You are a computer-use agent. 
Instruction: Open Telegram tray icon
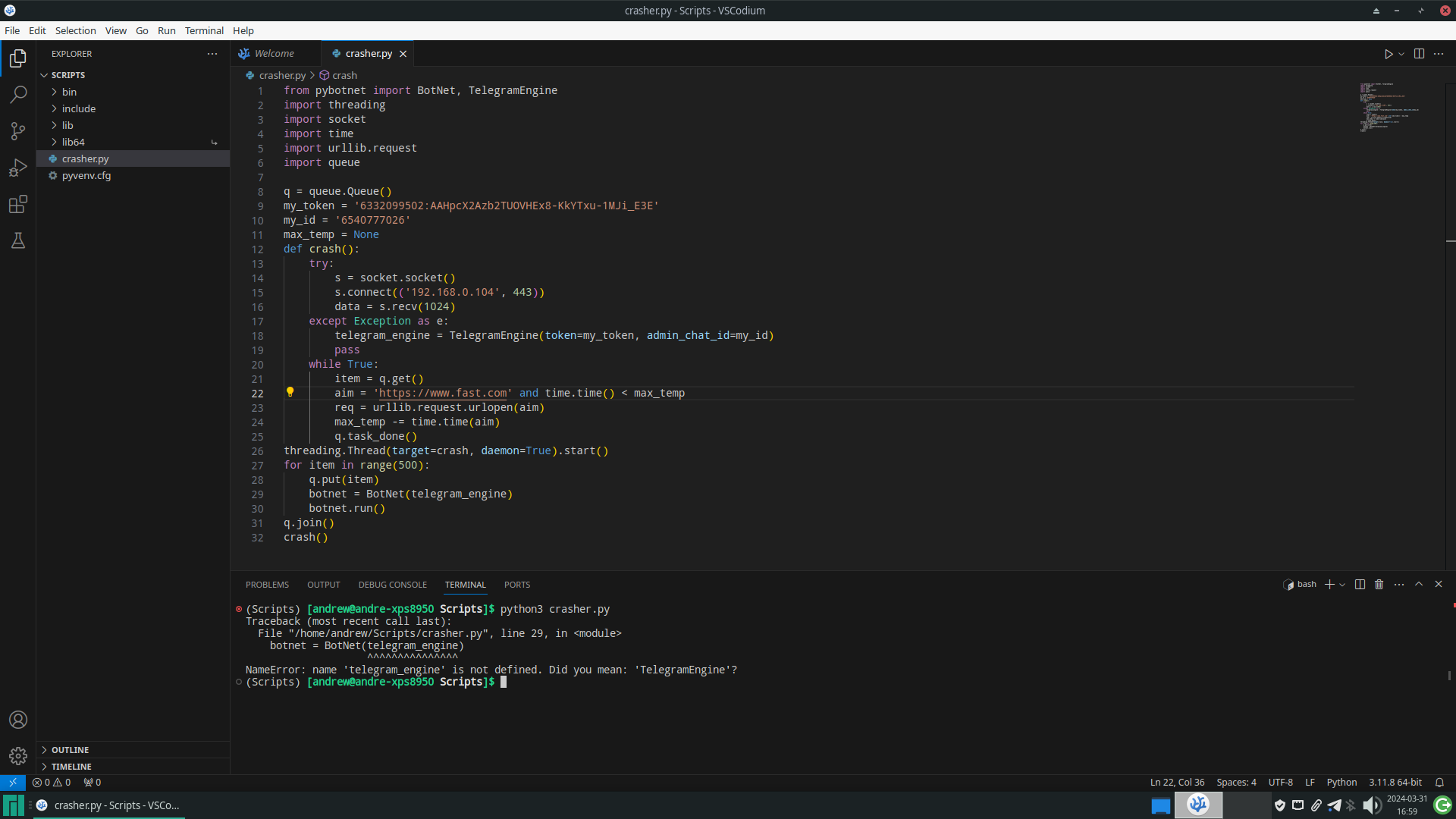(1334, 805)
